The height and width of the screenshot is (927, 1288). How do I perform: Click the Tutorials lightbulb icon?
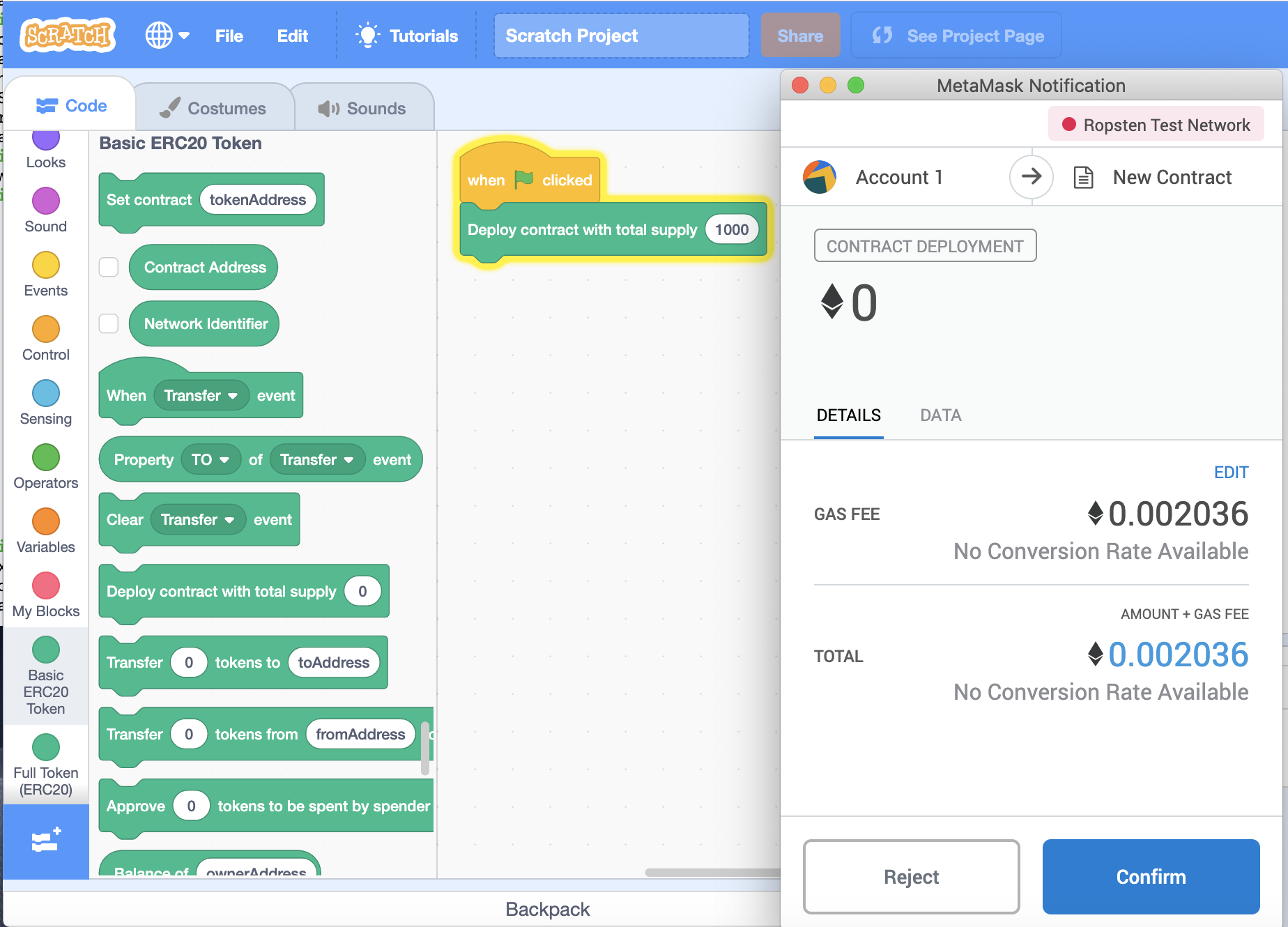(367, 35)
